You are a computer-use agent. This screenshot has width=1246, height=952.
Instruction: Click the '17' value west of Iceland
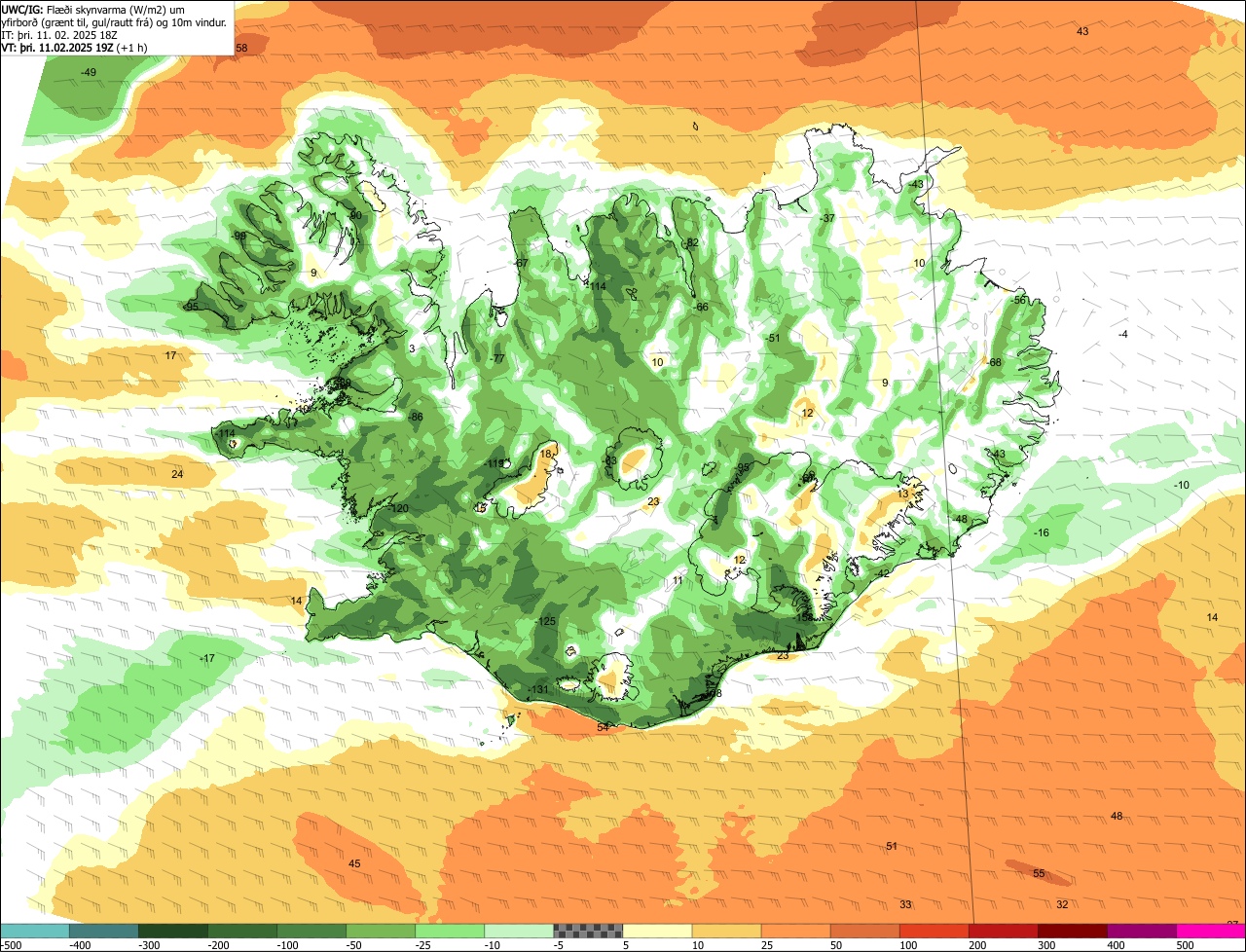tap(170, 355)
